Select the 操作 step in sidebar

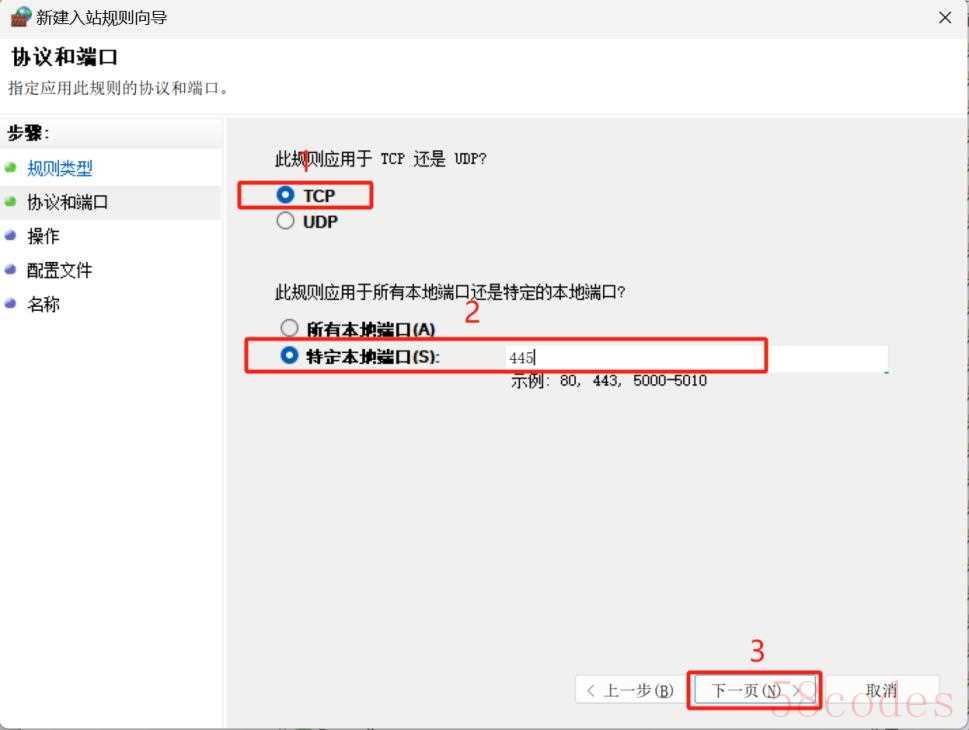43,236
